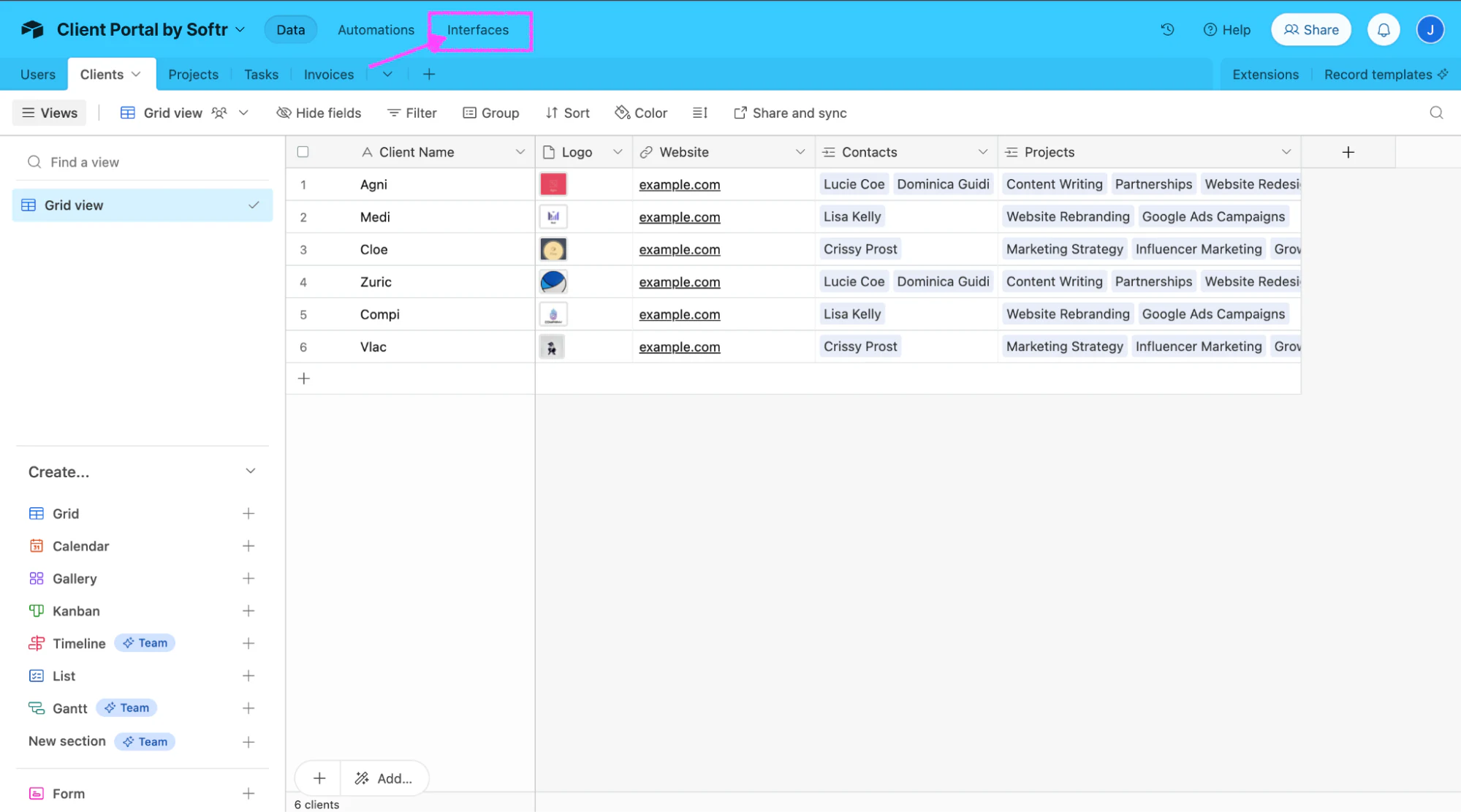Create a new List view
This screenshot has width=1461, height=812.
[248, 676]
